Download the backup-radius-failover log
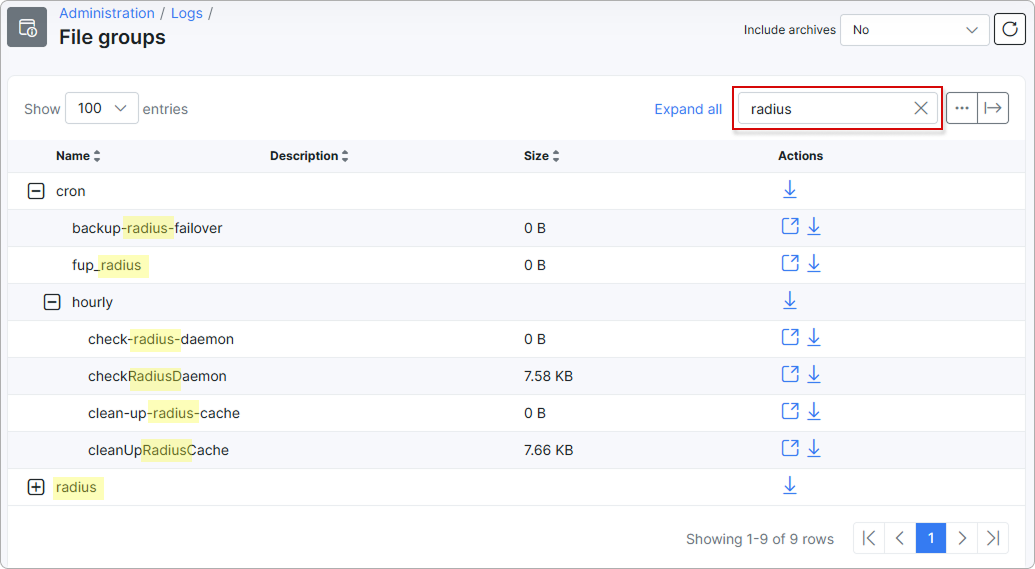1035x569 pixels. point(814,226)
